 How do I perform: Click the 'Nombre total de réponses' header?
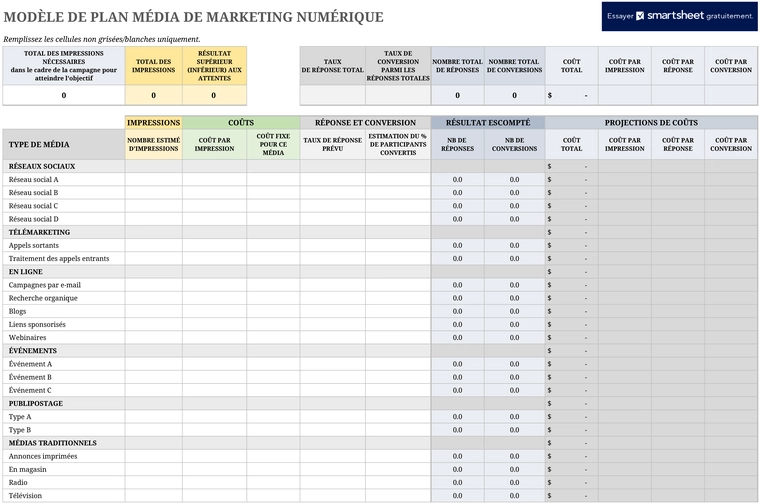[x=457, y=66]
